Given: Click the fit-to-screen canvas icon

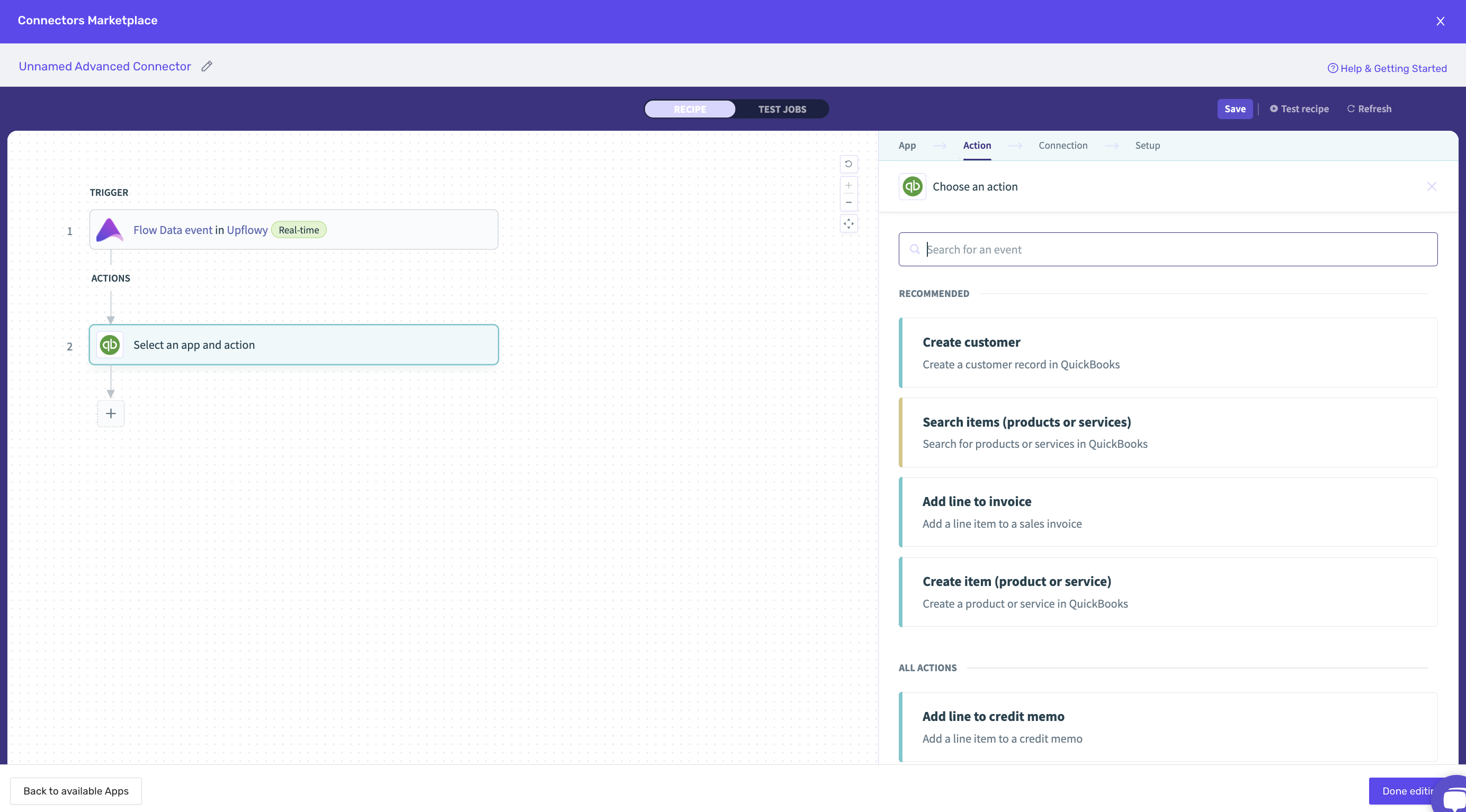Looking at the screenshot, I should [x=848, y=224].
